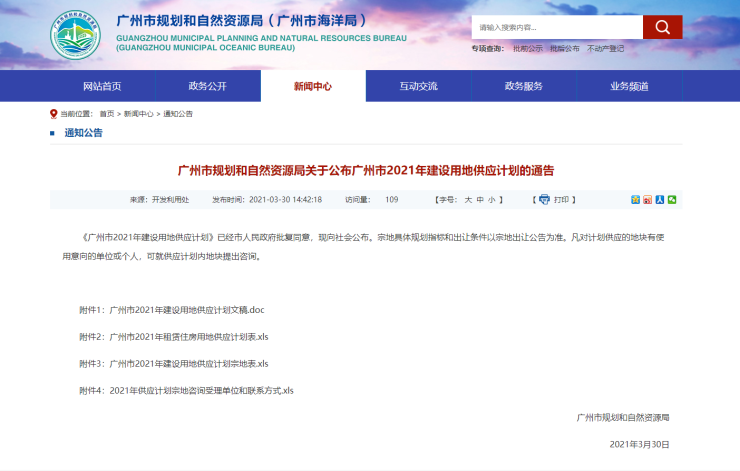Share via the WeChat icon

[x=672, y=200]
